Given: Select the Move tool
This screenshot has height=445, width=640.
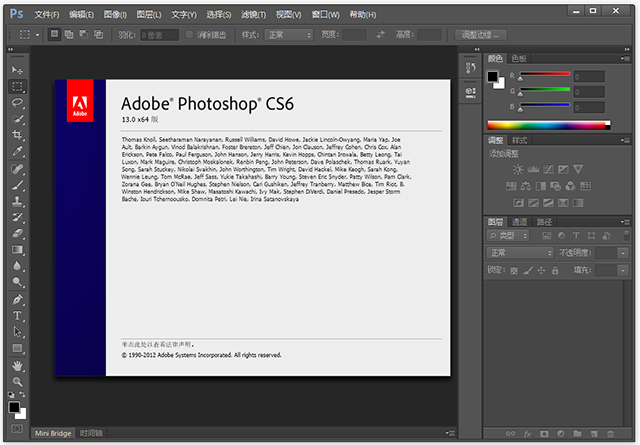Looking at the screenshot, I should click(x=17, y=70).
